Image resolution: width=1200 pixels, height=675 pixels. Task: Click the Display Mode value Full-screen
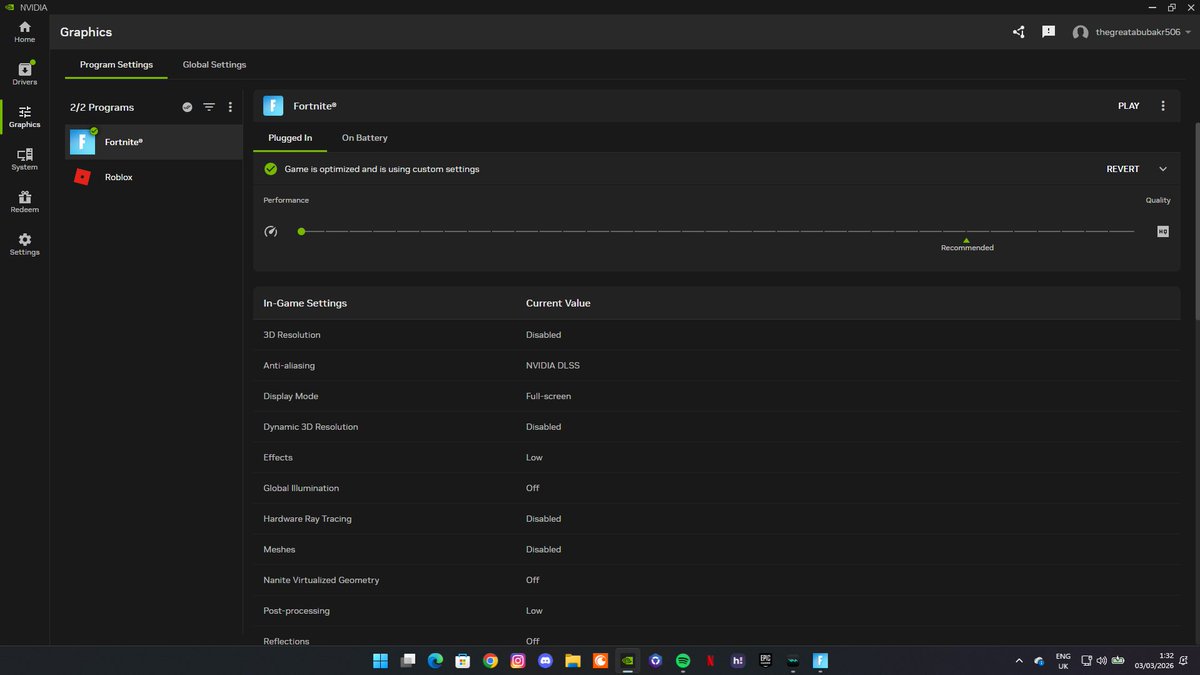tap(549, 396)
